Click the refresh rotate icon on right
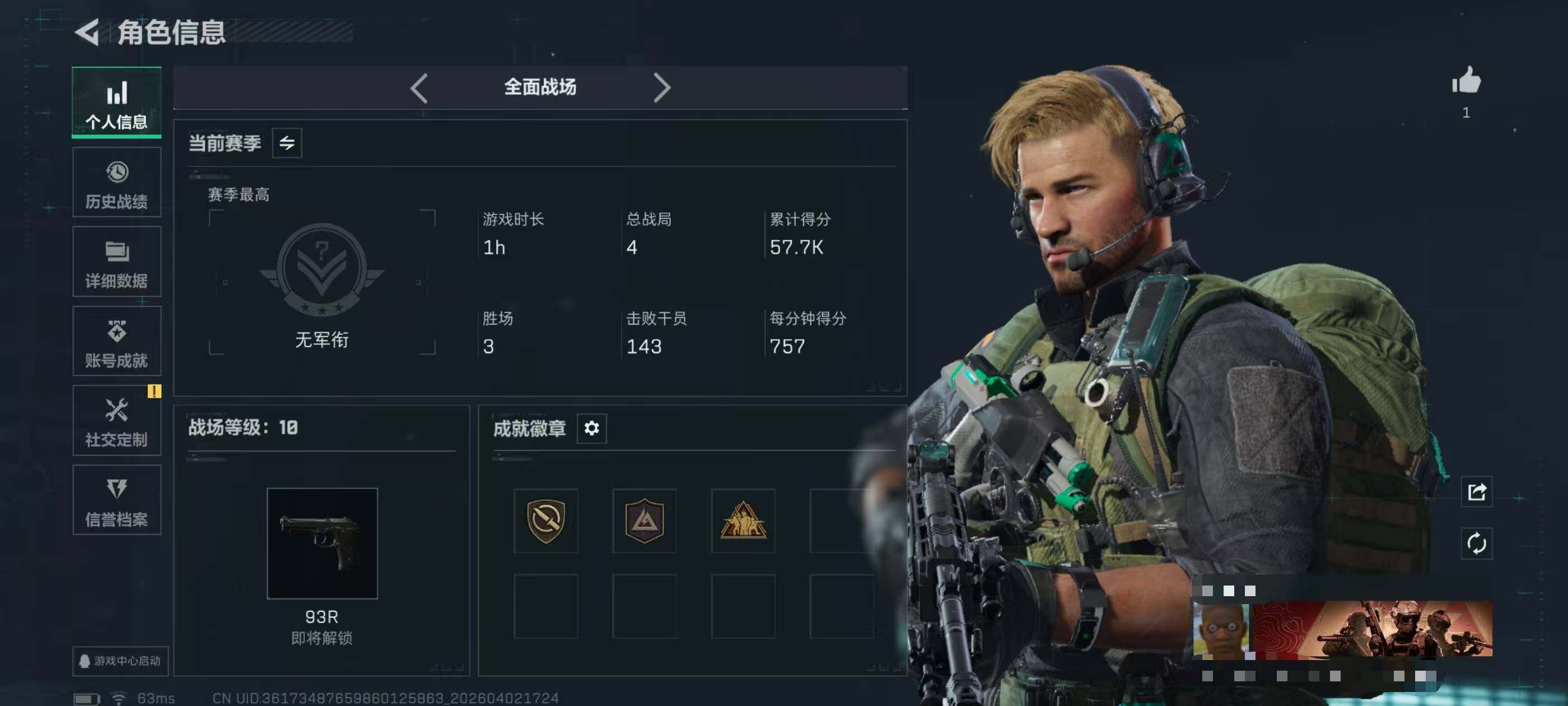 tap(1477, 544)
